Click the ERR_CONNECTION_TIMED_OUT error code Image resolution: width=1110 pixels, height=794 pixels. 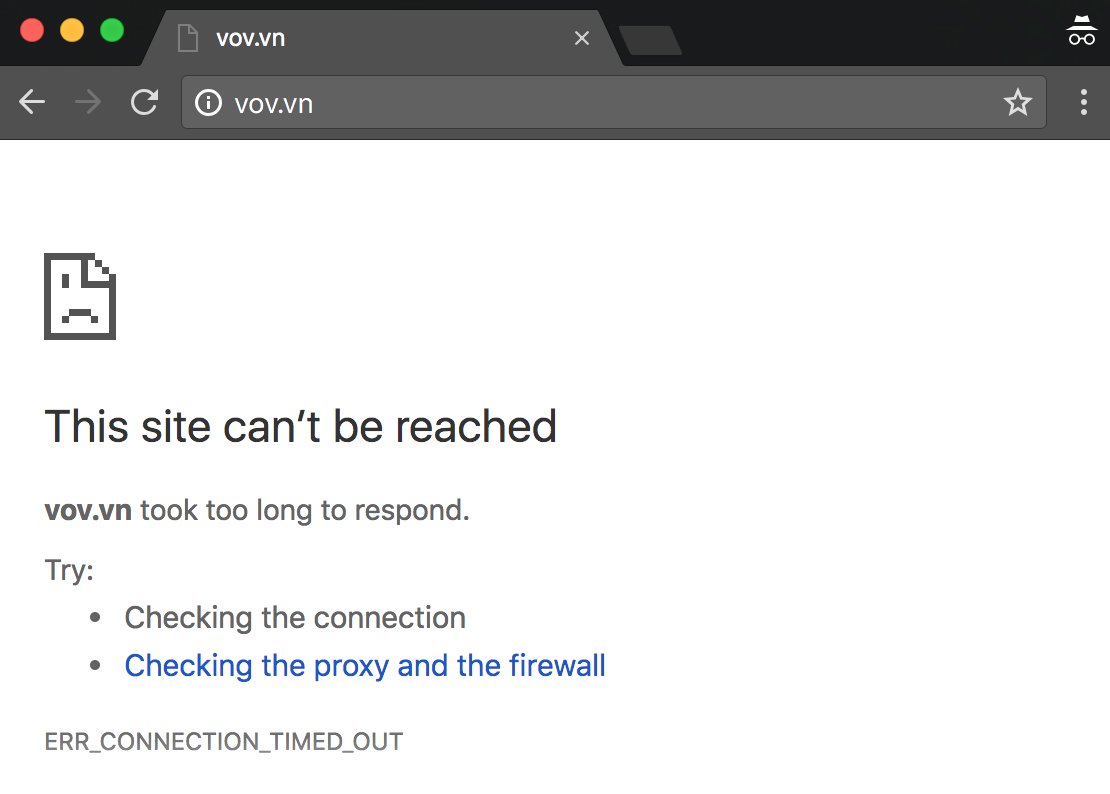224,742
